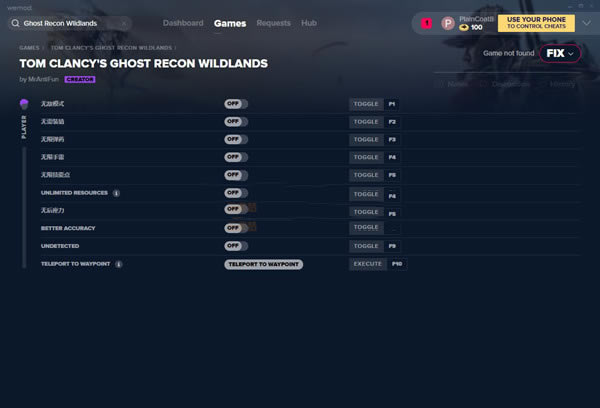
Task: Click the "100" points balance
Action: (476, 28)
